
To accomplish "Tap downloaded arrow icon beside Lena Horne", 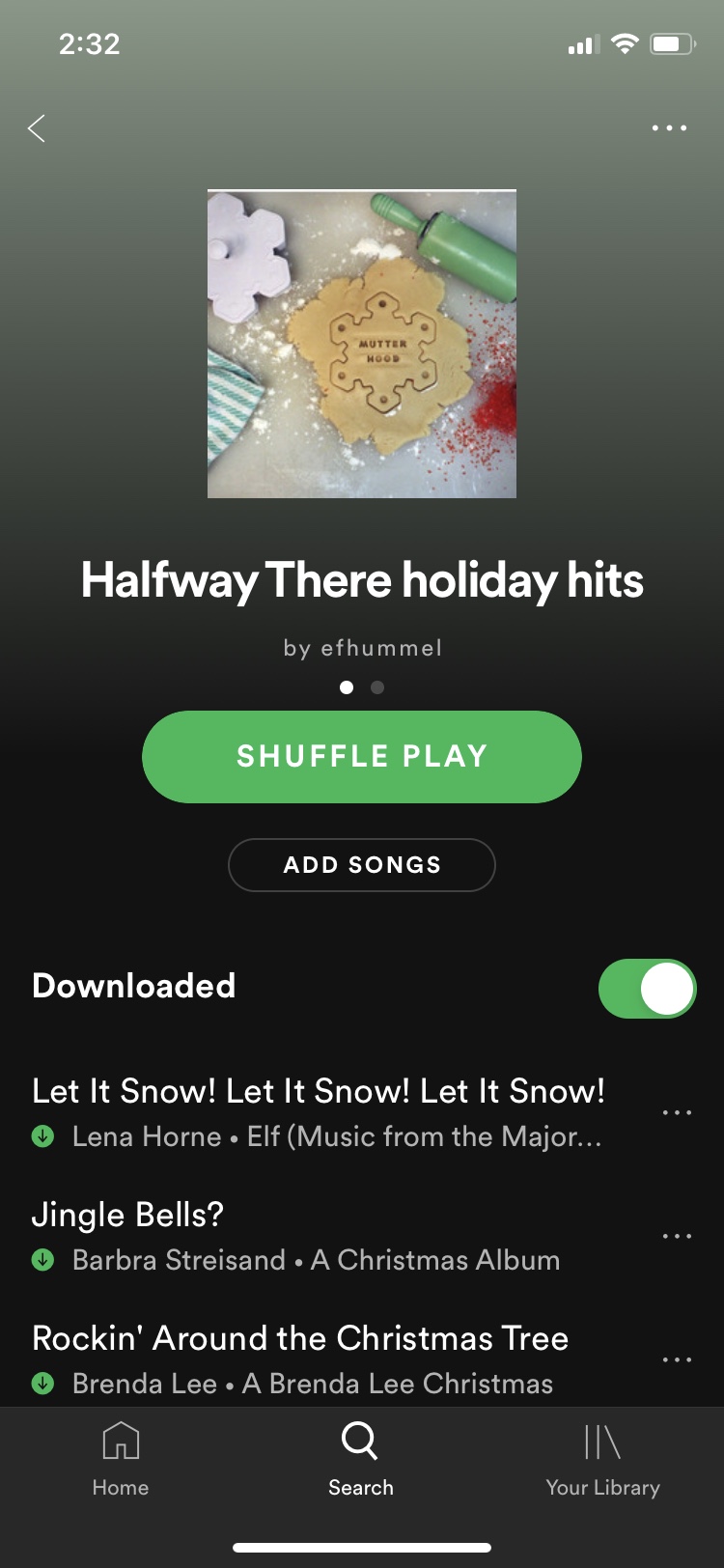I will point(42,1136).
